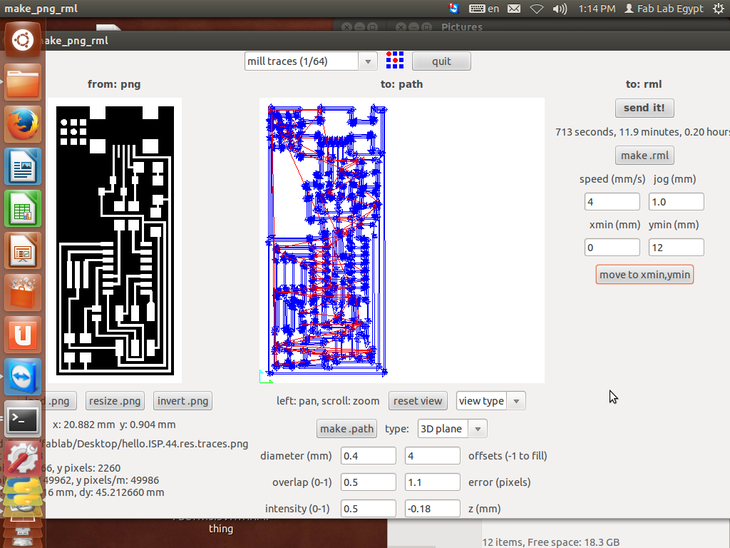Click the reset view button
730x548 pixels.
click(418, 401)
